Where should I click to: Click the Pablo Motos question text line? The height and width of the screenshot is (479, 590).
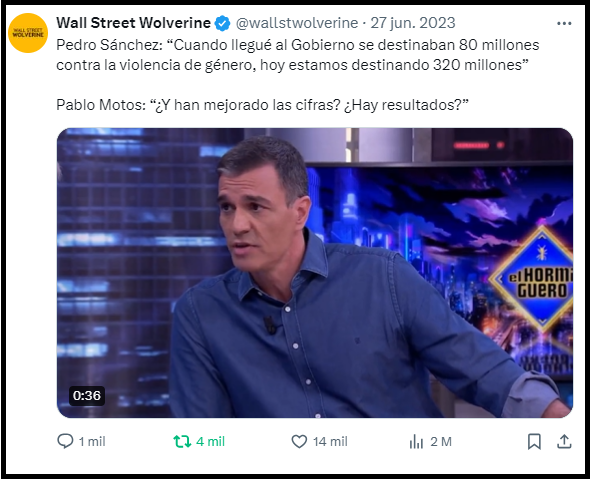pos(262,105)
